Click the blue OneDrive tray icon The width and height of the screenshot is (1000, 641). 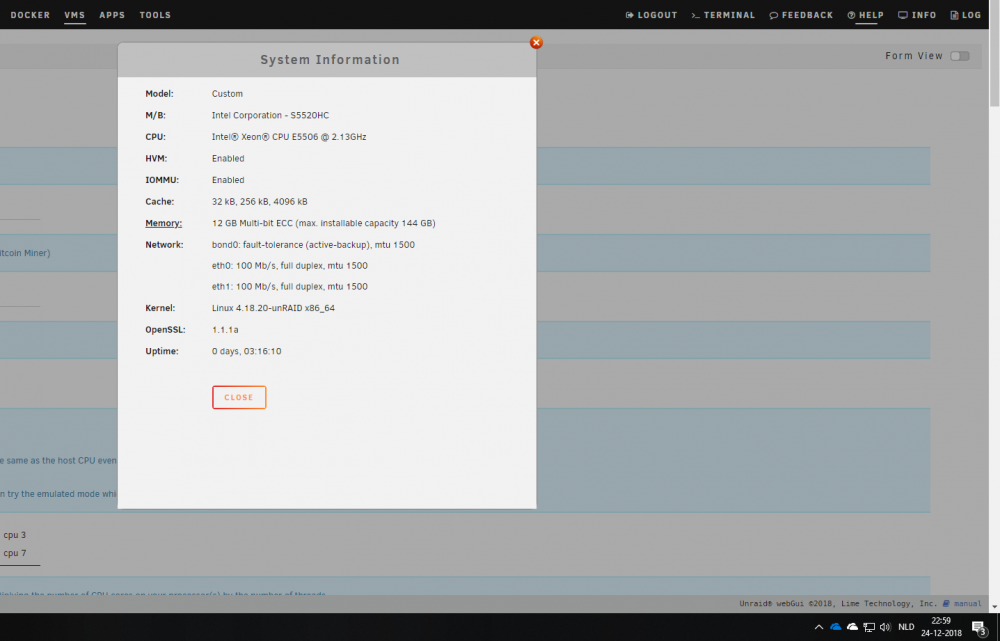click(835, 627)
